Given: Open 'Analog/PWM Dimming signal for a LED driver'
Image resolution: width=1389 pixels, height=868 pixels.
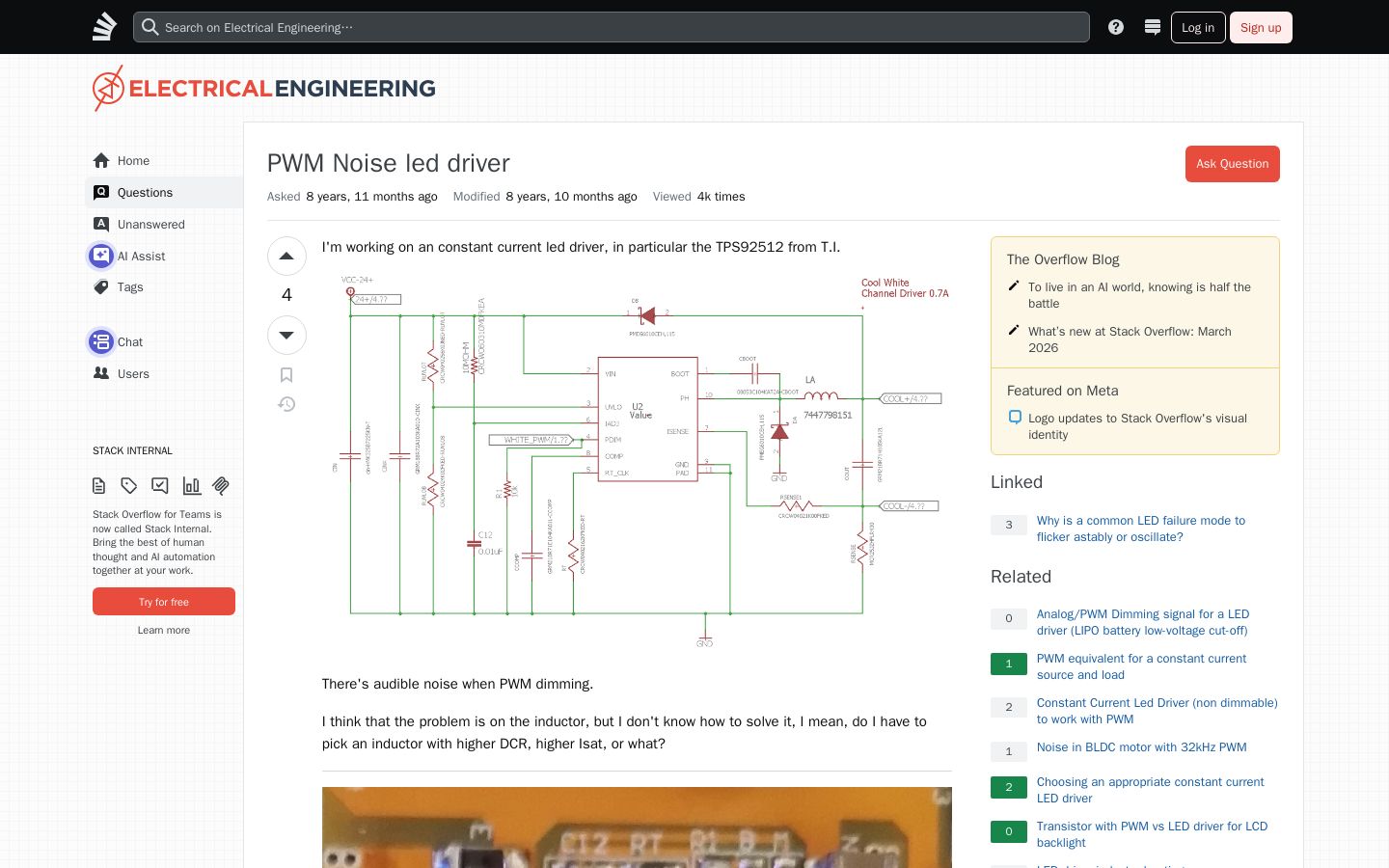Looking at the screenshot, I should pyautogui.click(x=1142, y=622).
